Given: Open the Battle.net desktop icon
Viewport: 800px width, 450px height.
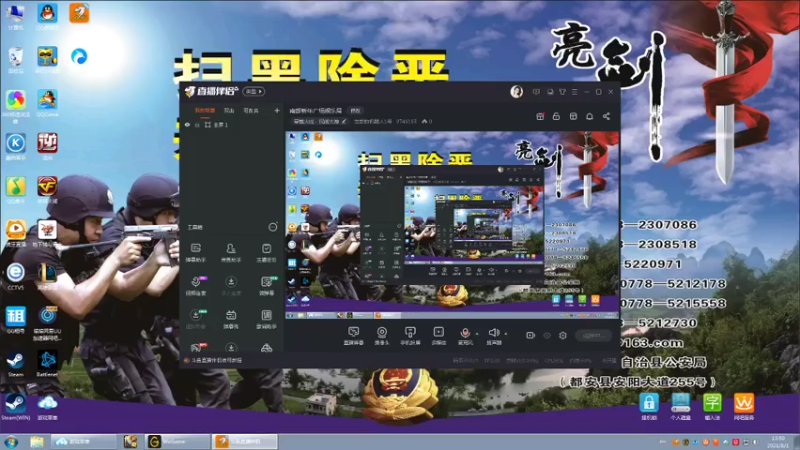Looking at the screenshot, I should [x=47, y=364].
